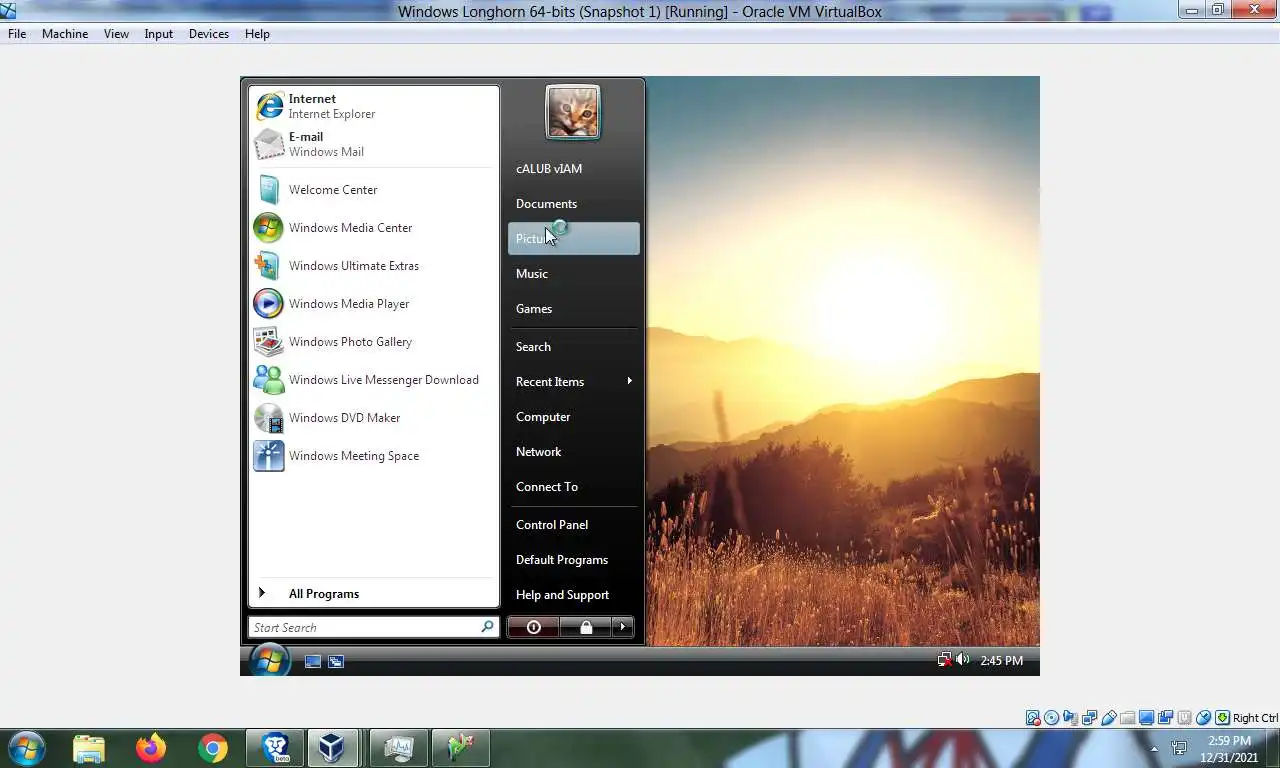Viewport: 1280px width, 768px height.
Task: Open the VirtualBox View menu
Action: [116, 34]
